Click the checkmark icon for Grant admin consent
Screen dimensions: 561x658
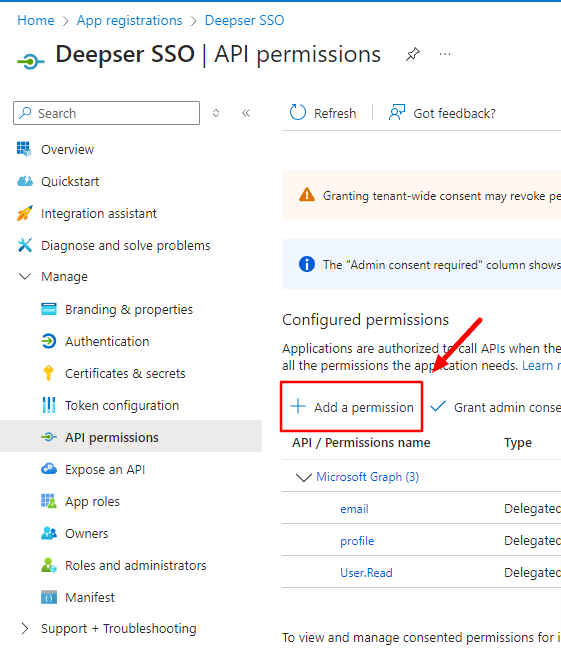pos(438,406)
